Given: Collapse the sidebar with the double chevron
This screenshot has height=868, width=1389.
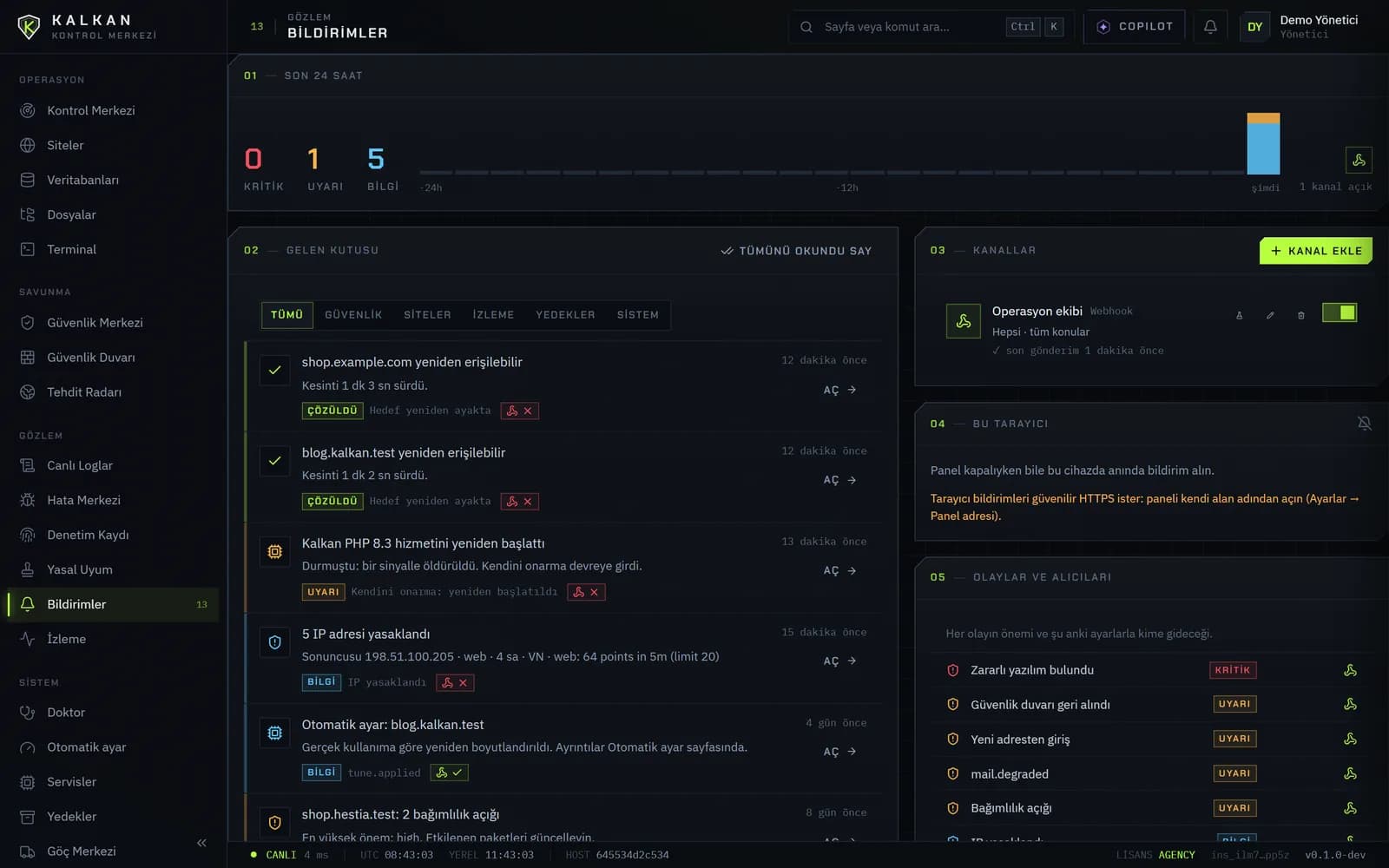Looking at the screenshot, I should pyautogui.click(x=201, y=843).
